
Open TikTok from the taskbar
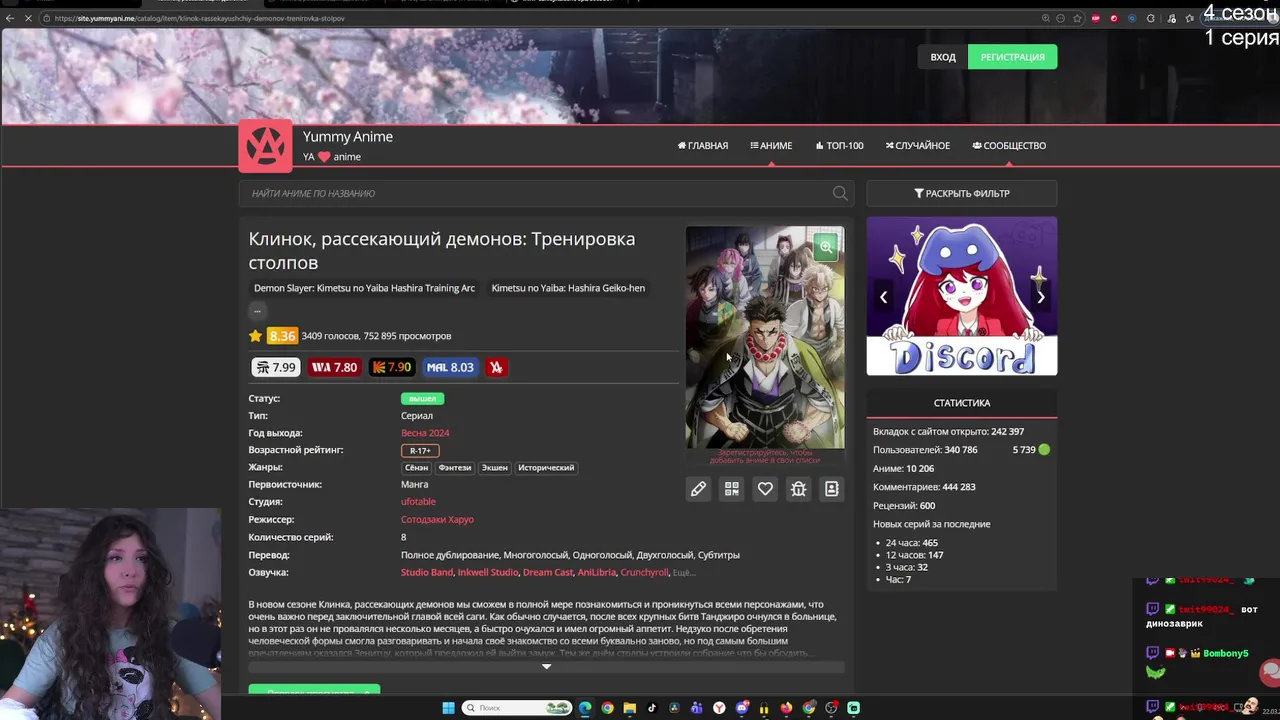point(652,708)
